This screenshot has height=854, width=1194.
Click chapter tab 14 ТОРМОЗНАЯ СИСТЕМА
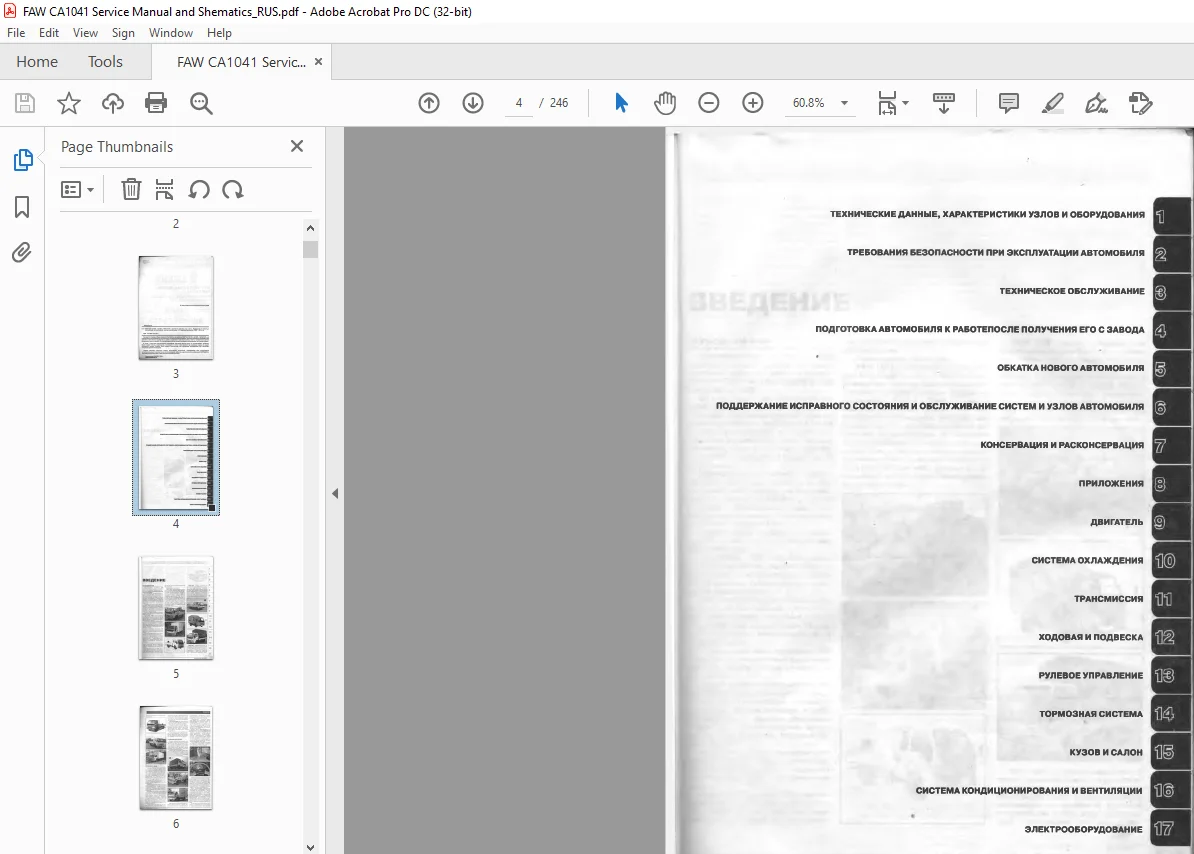(x=1168, y=714)
